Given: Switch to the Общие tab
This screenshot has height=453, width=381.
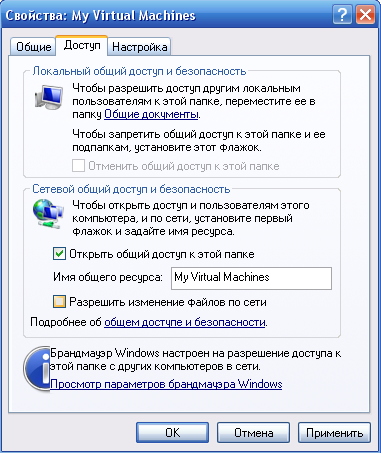Looking at the screenshot, I should click(x=34, y=47).
